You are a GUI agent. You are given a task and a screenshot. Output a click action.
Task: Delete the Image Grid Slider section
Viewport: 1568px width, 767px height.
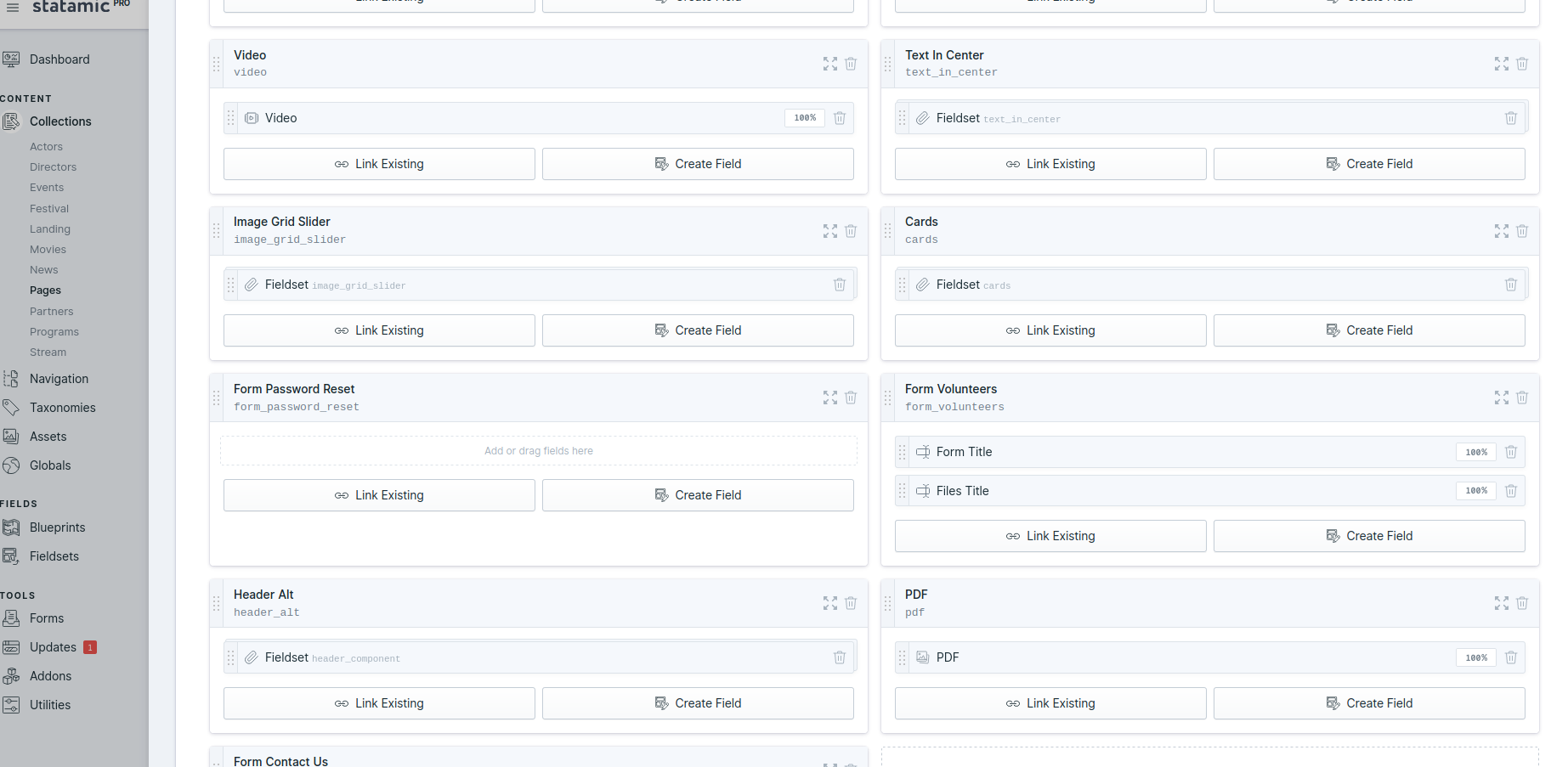(851, 231)
